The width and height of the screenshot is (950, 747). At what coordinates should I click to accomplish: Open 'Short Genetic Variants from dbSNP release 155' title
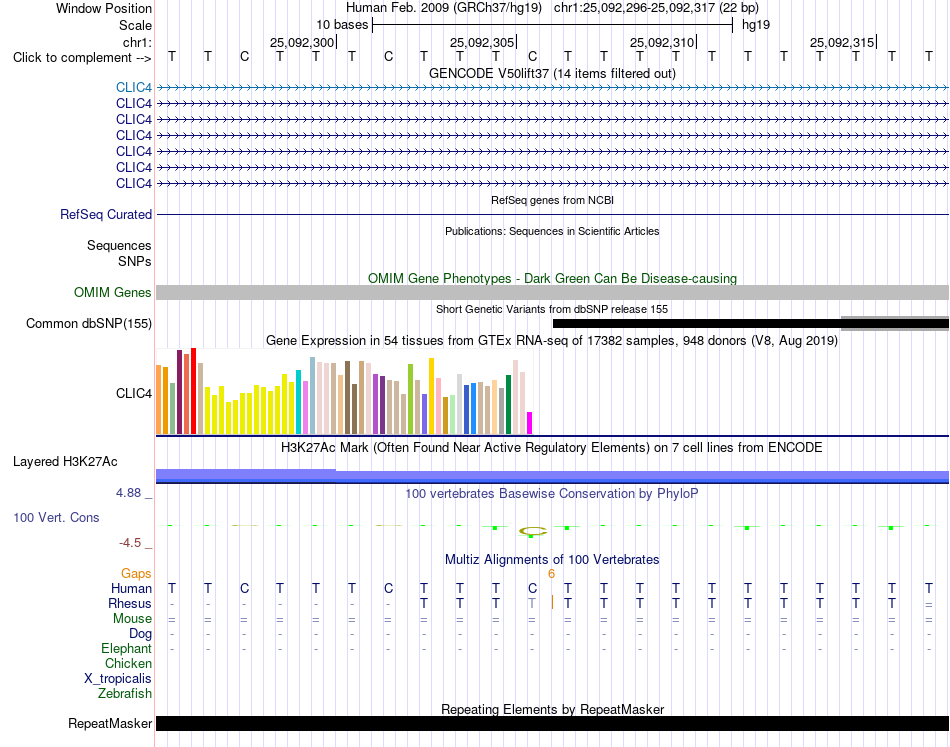pyautogui.click(x=552, y=309)
